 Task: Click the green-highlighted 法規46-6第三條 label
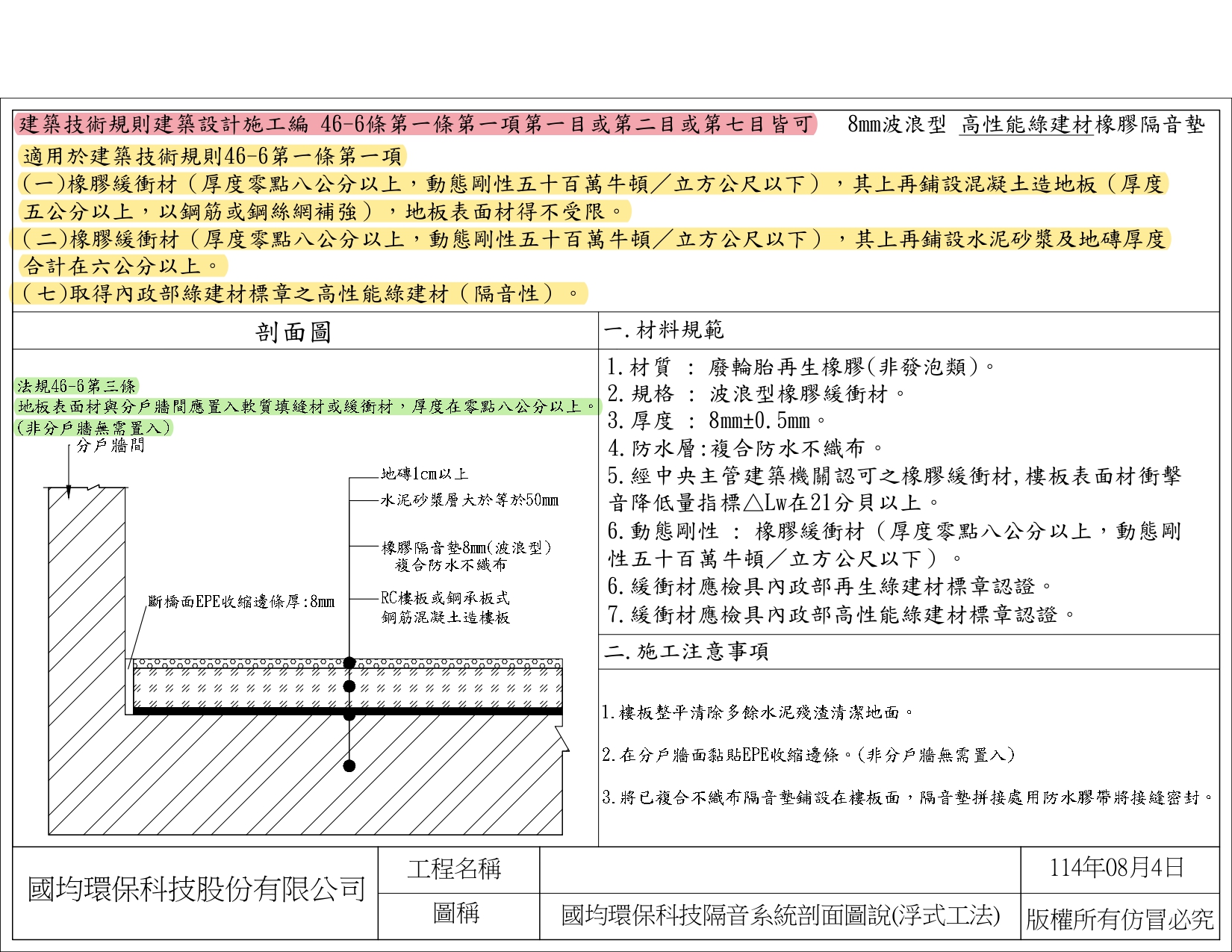(77, 386)
